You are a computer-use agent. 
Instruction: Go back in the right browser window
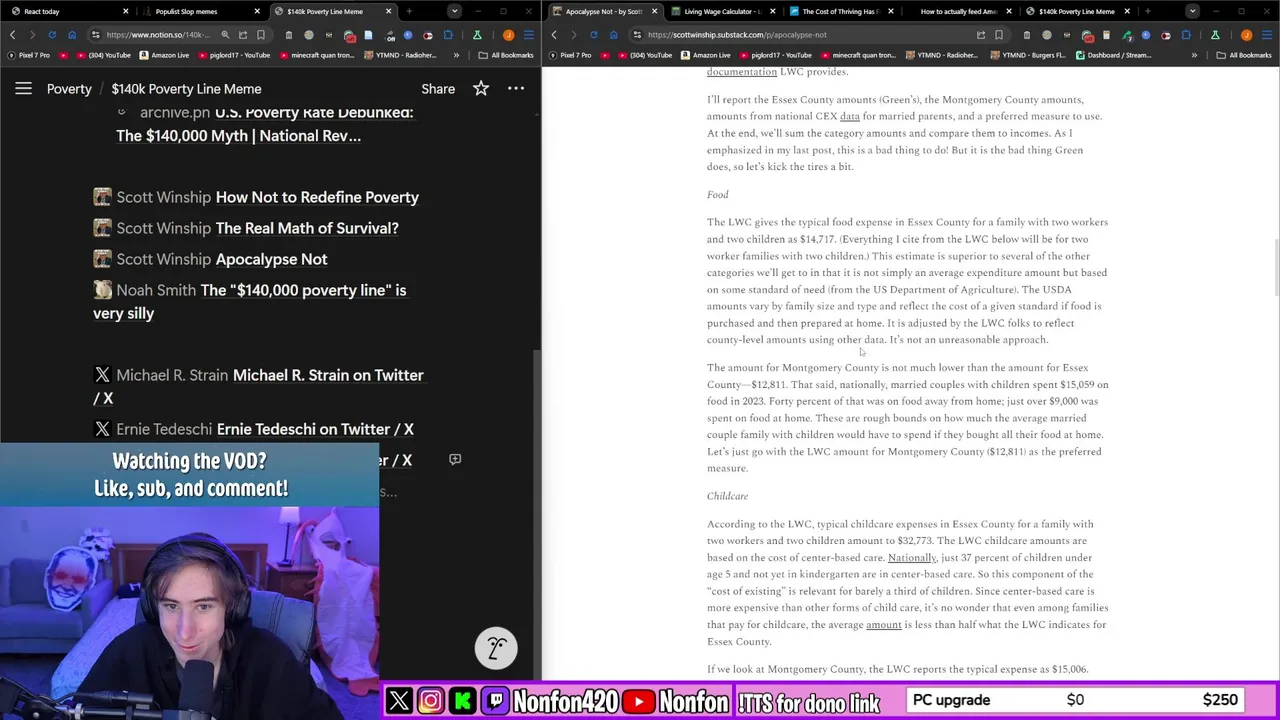point(554,34)
